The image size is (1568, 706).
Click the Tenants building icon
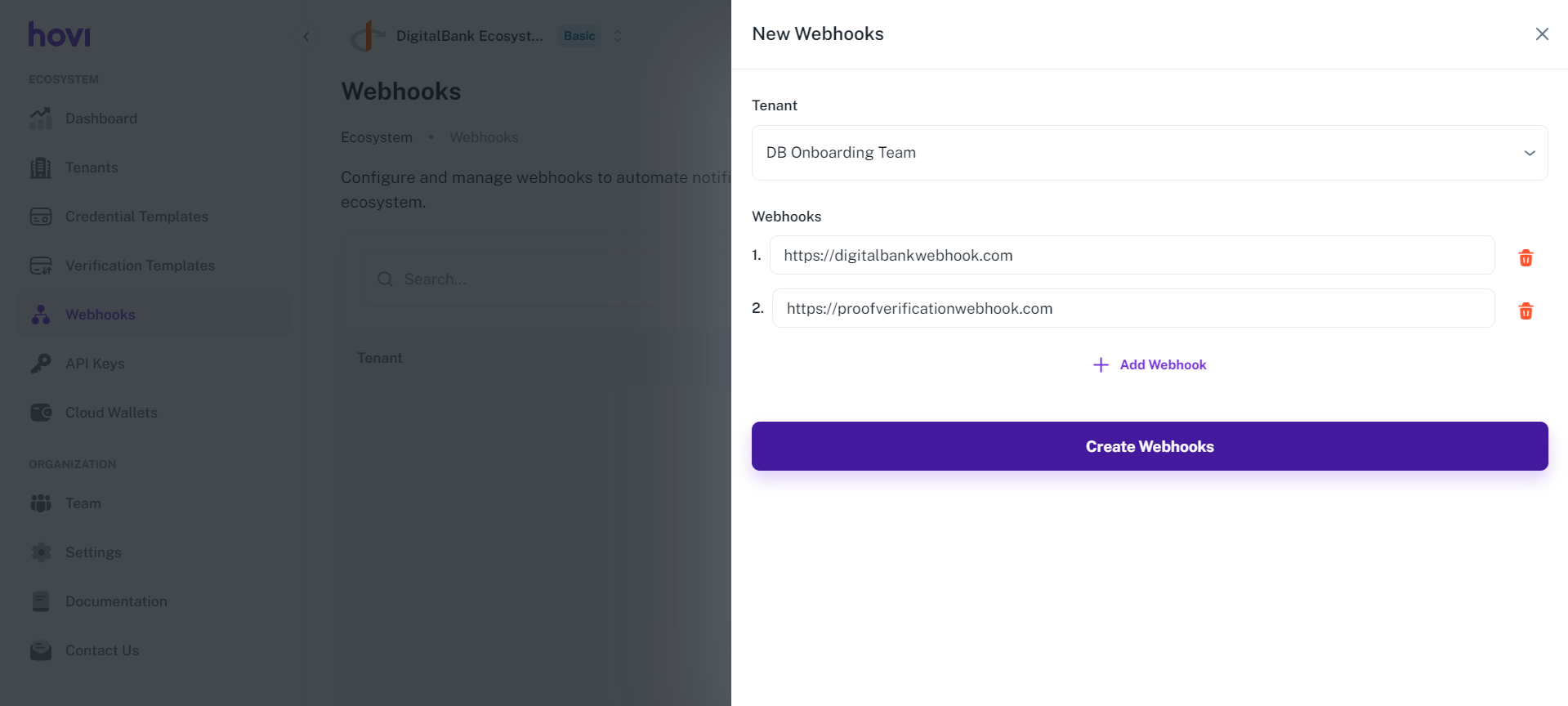tap(41, 168)
